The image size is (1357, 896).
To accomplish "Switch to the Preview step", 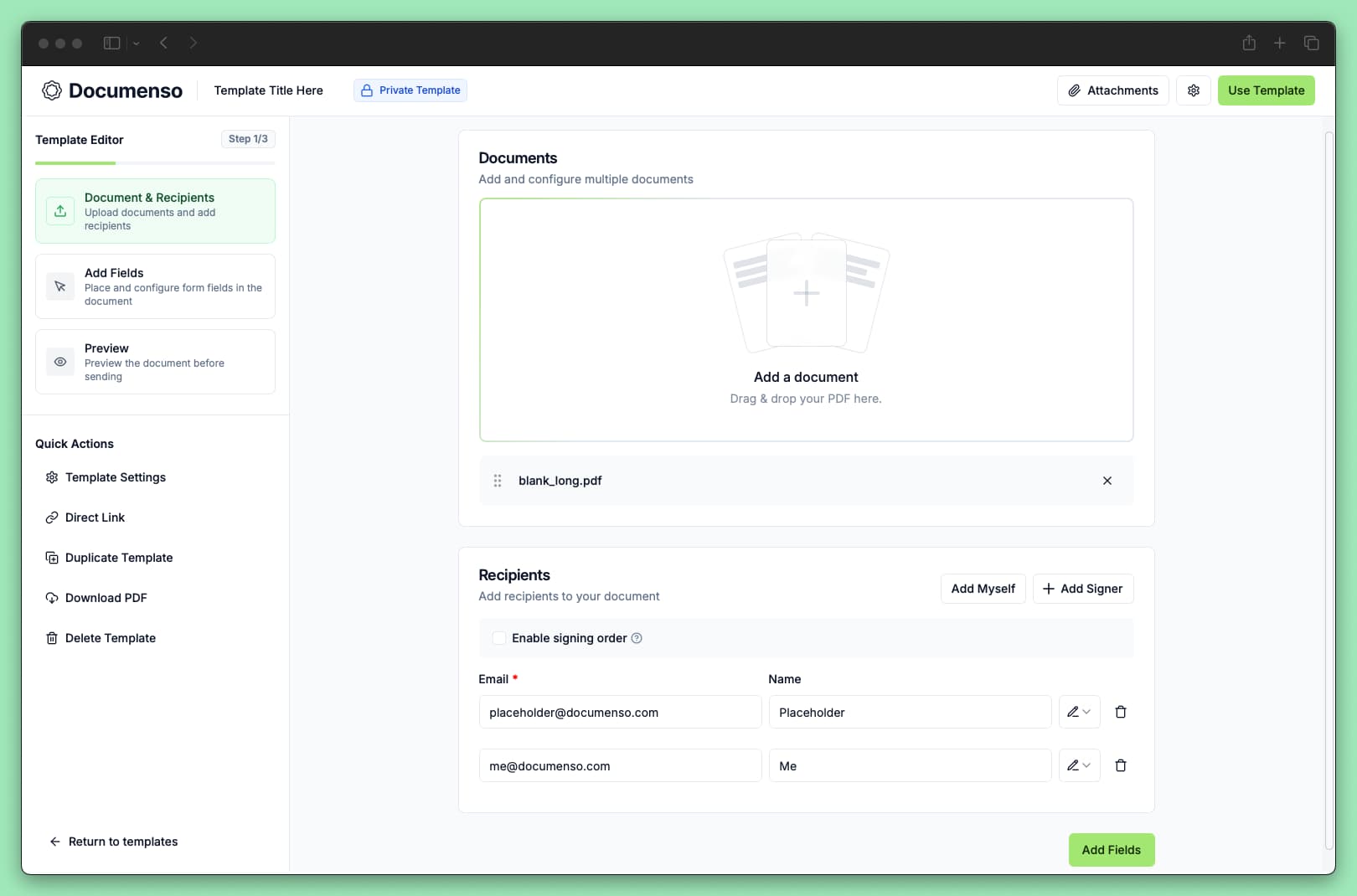I will (155, 361).
